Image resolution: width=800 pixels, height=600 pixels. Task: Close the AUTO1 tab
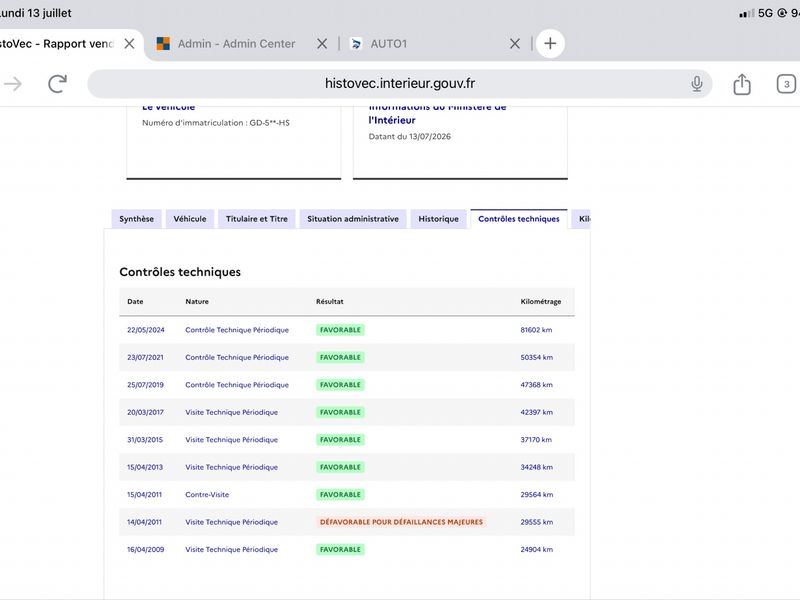point(515,44)
